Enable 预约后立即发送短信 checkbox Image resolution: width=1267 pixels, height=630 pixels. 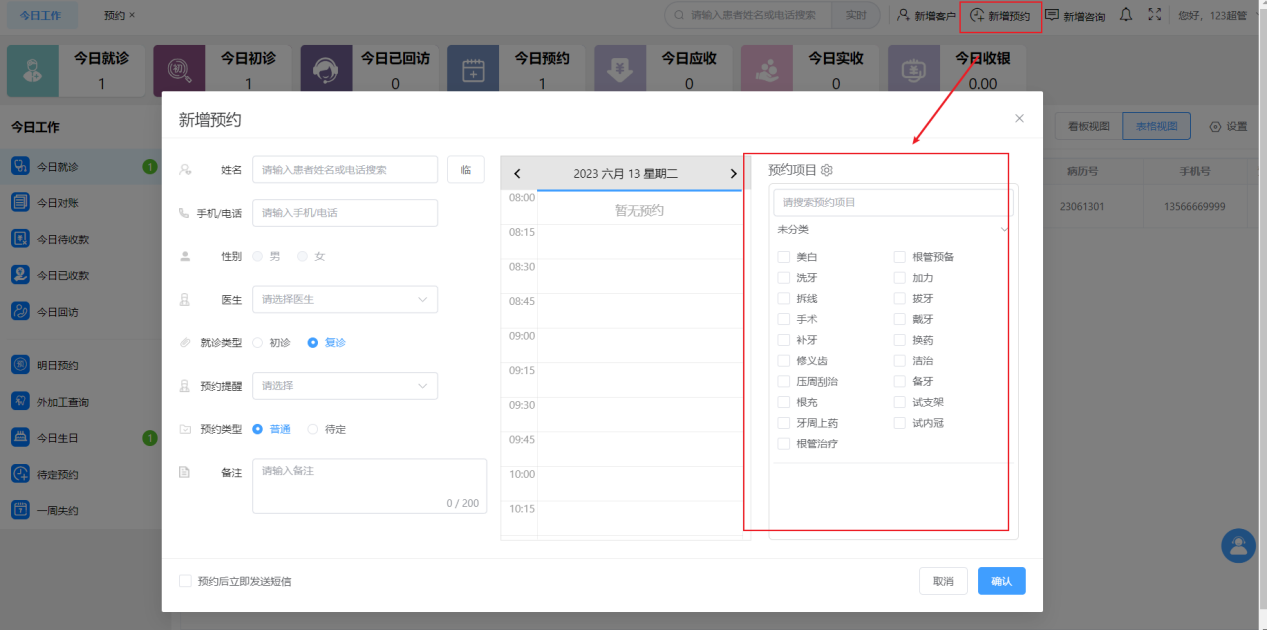point(185,581)
